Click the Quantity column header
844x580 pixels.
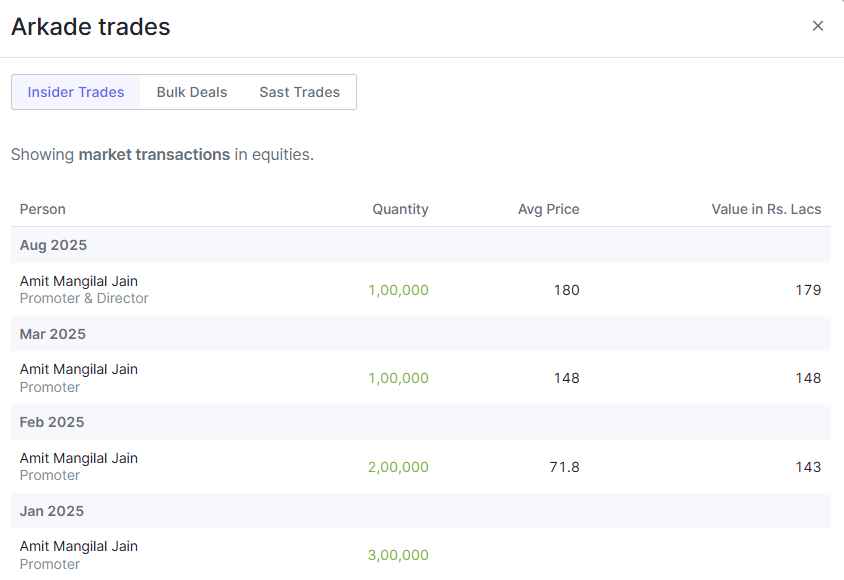pos(400,209)
